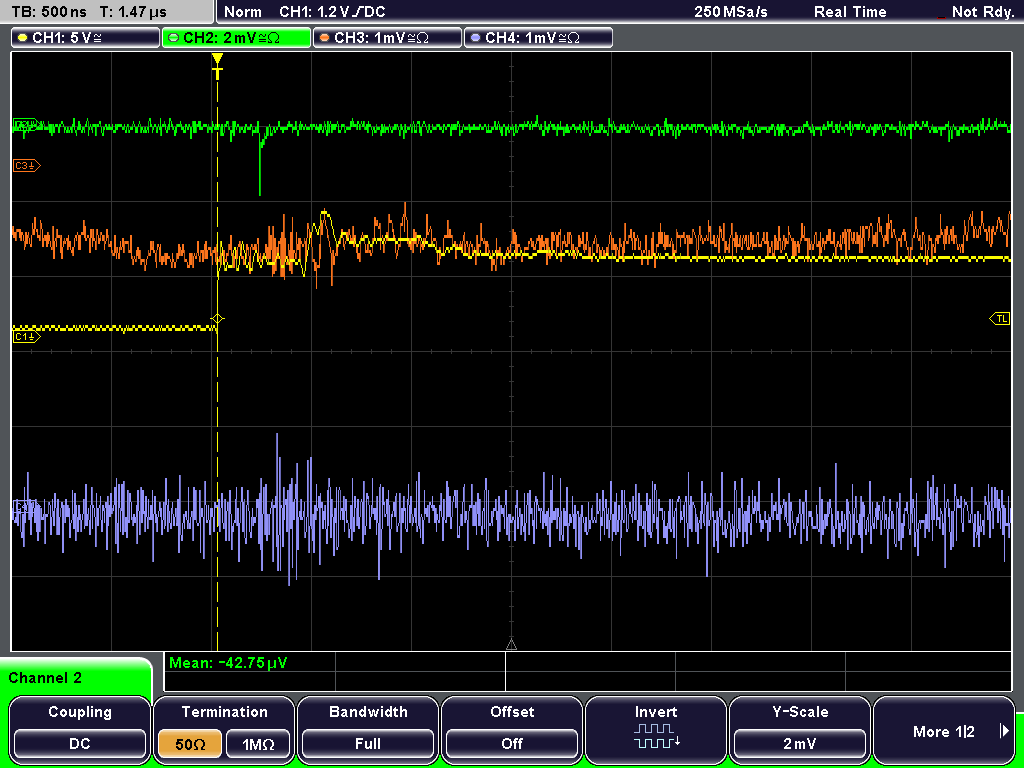
Task: Click the trigger point diamond on the waveform
Action: point(217,319)
